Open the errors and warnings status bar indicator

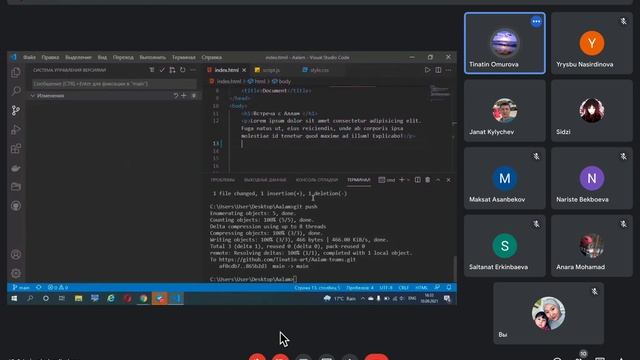point(58,287)
